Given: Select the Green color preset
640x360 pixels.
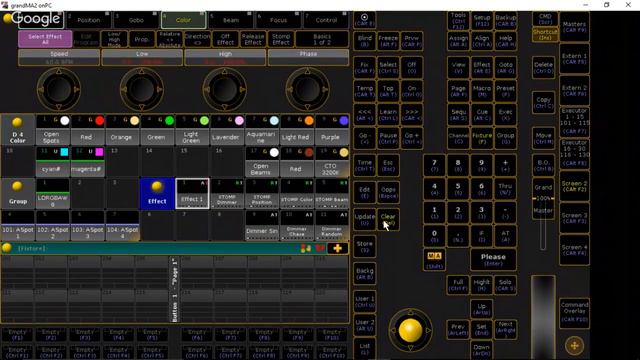Looking at the screenshot, I should coord(157,130).
